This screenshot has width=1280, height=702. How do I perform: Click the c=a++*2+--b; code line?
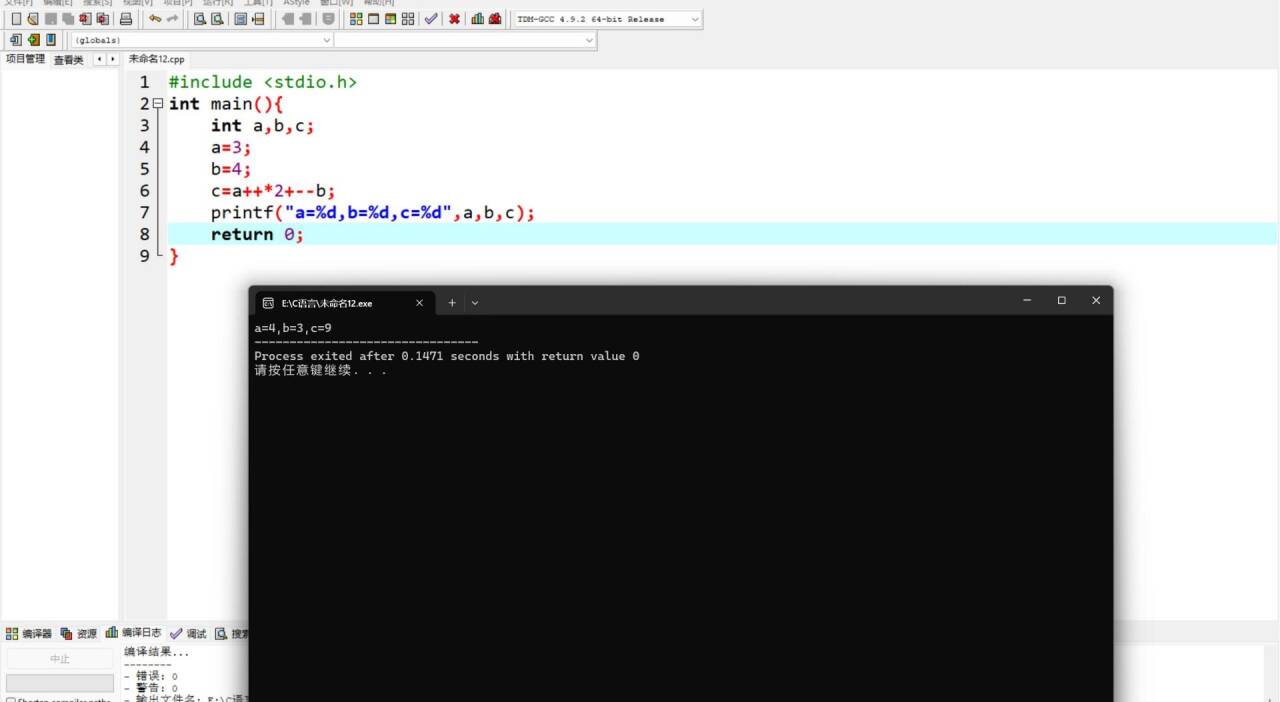[273, 191]
